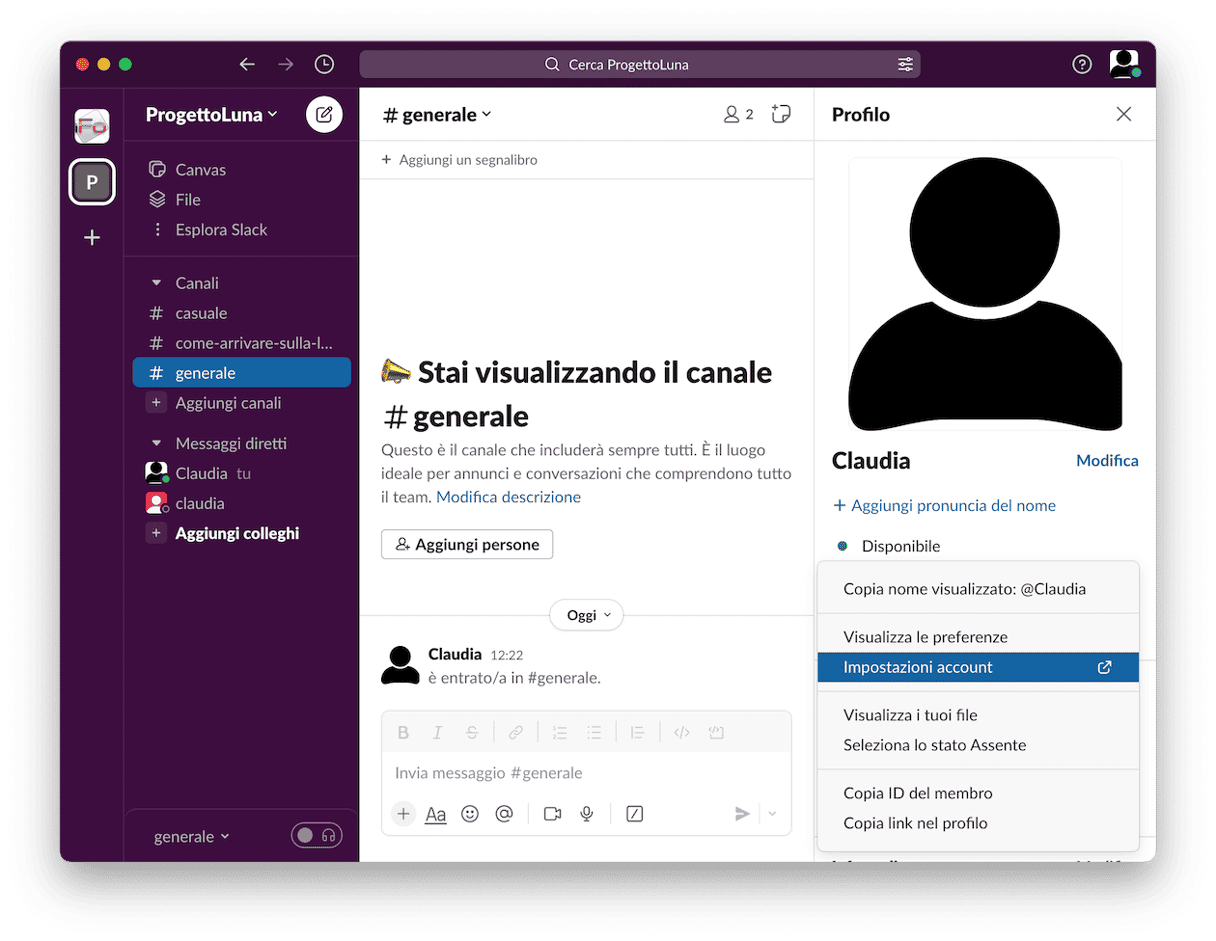This screenshot has height=941, width=1216.
Task: Select Visualizza i tuoi file
Action: tap(978, 715)
